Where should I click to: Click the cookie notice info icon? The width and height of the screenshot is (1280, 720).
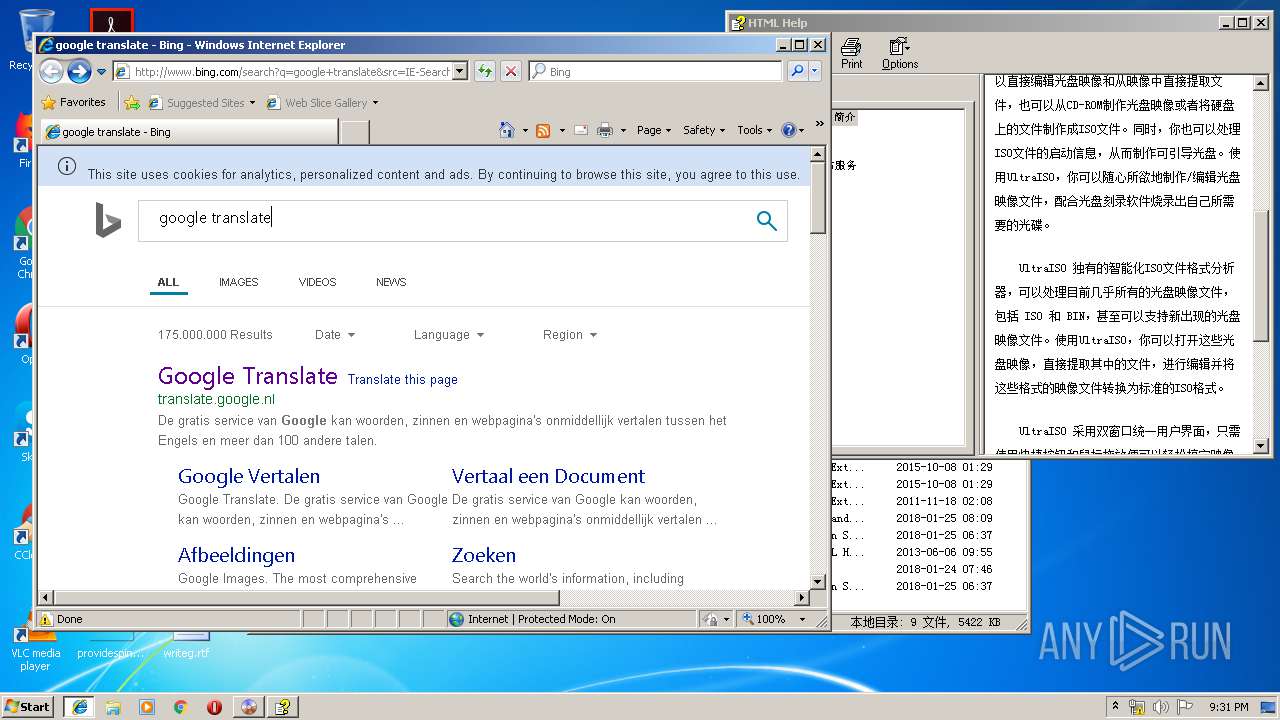(67, 167)
